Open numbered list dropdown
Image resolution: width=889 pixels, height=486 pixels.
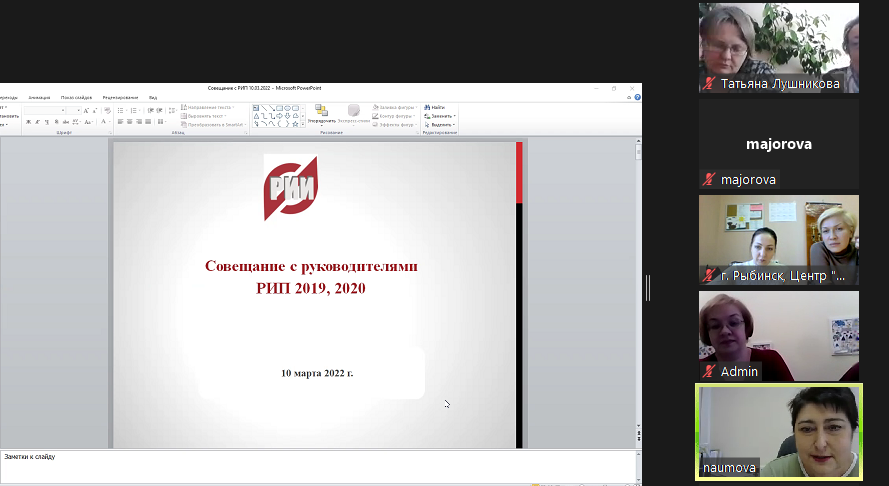click(x=139, y=111)
